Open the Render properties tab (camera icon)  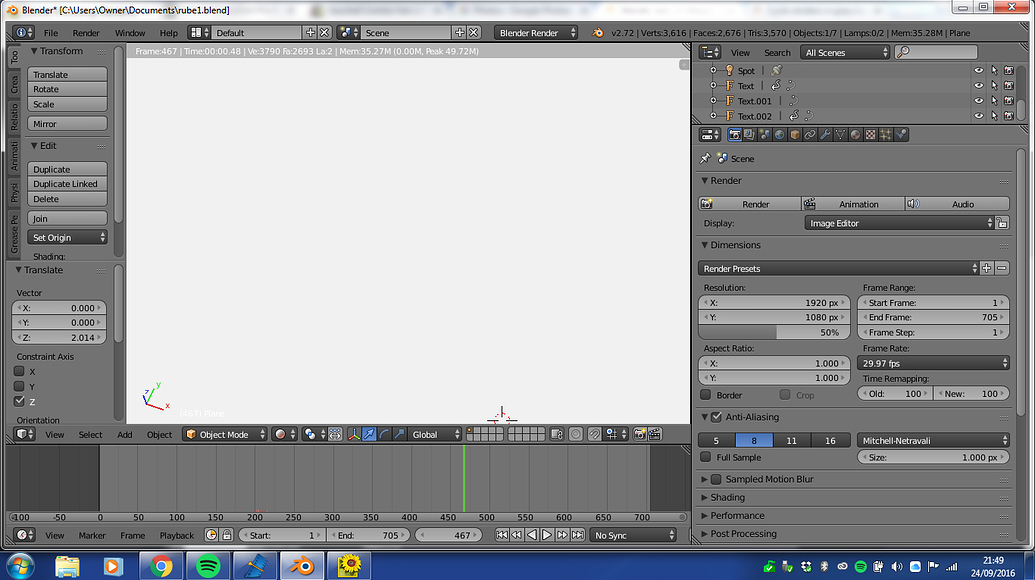(734, 135)
